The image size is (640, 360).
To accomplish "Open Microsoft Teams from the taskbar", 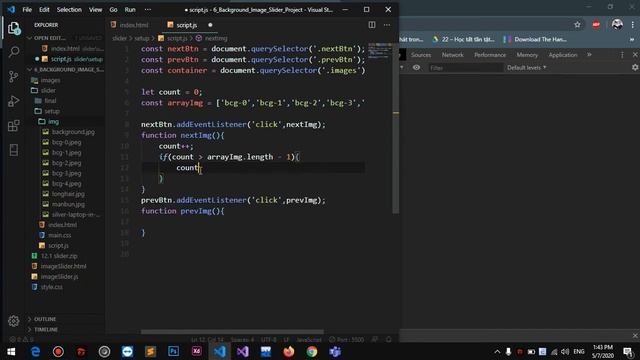I will pyautogui.click(x=335, y=351).
